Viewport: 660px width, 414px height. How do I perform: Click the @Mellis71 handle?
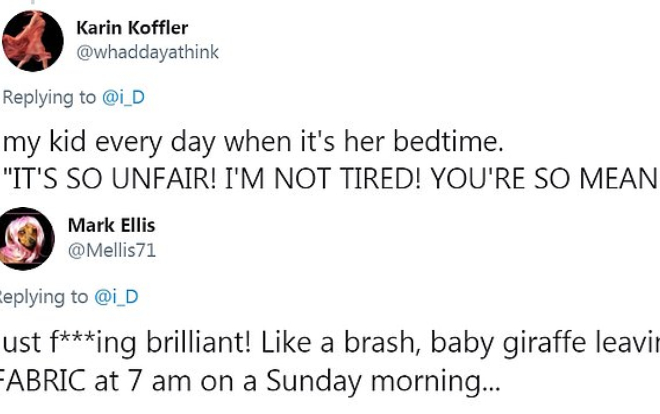[x=111, y=250]
